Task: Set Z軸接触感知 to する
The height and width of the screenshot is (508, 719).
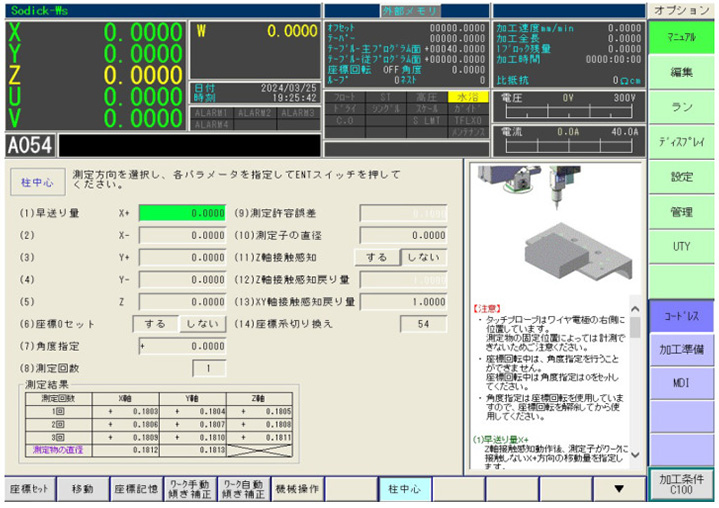Action: coord(376,258)
